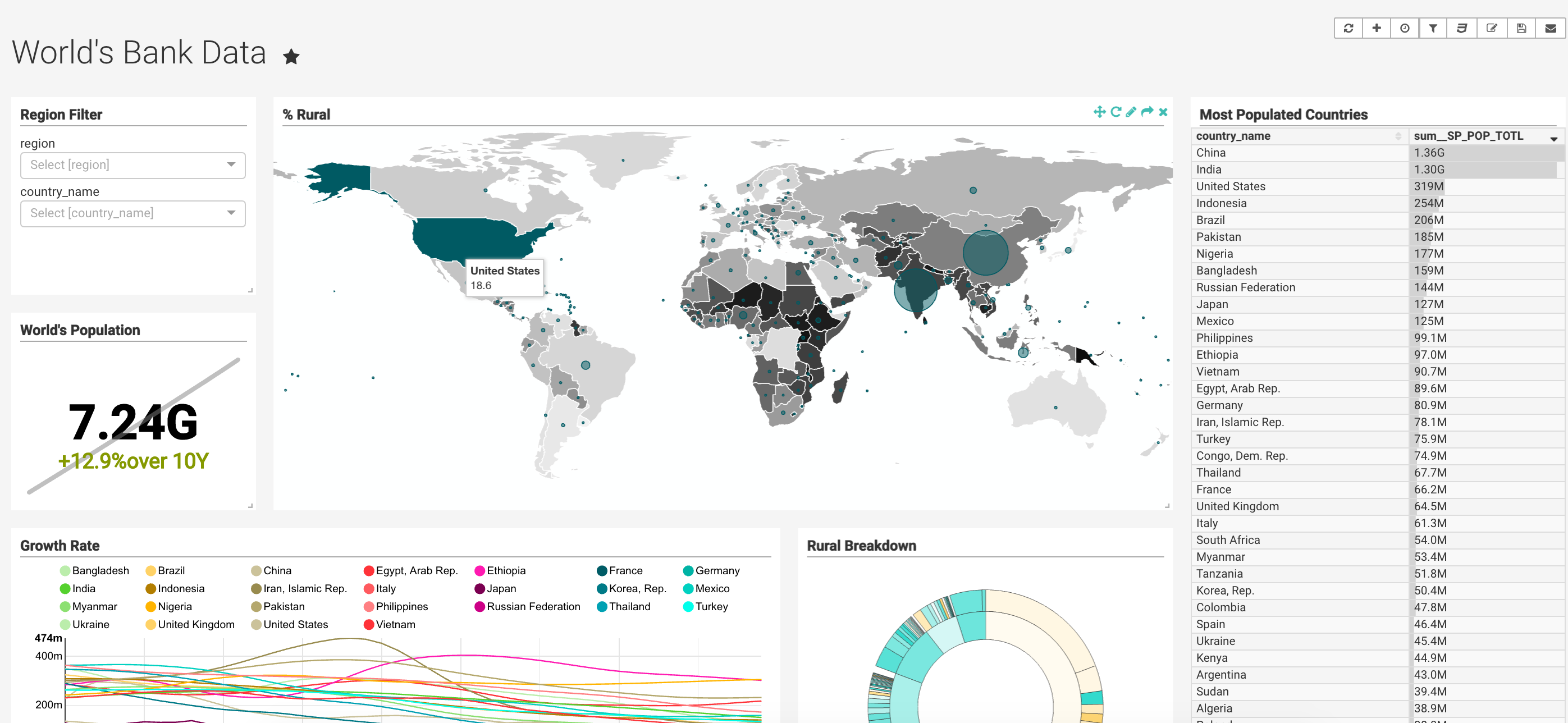The width and height of the screenshot is (1568, 723).
Task: Open the region select dropdown
Action: 132,165
